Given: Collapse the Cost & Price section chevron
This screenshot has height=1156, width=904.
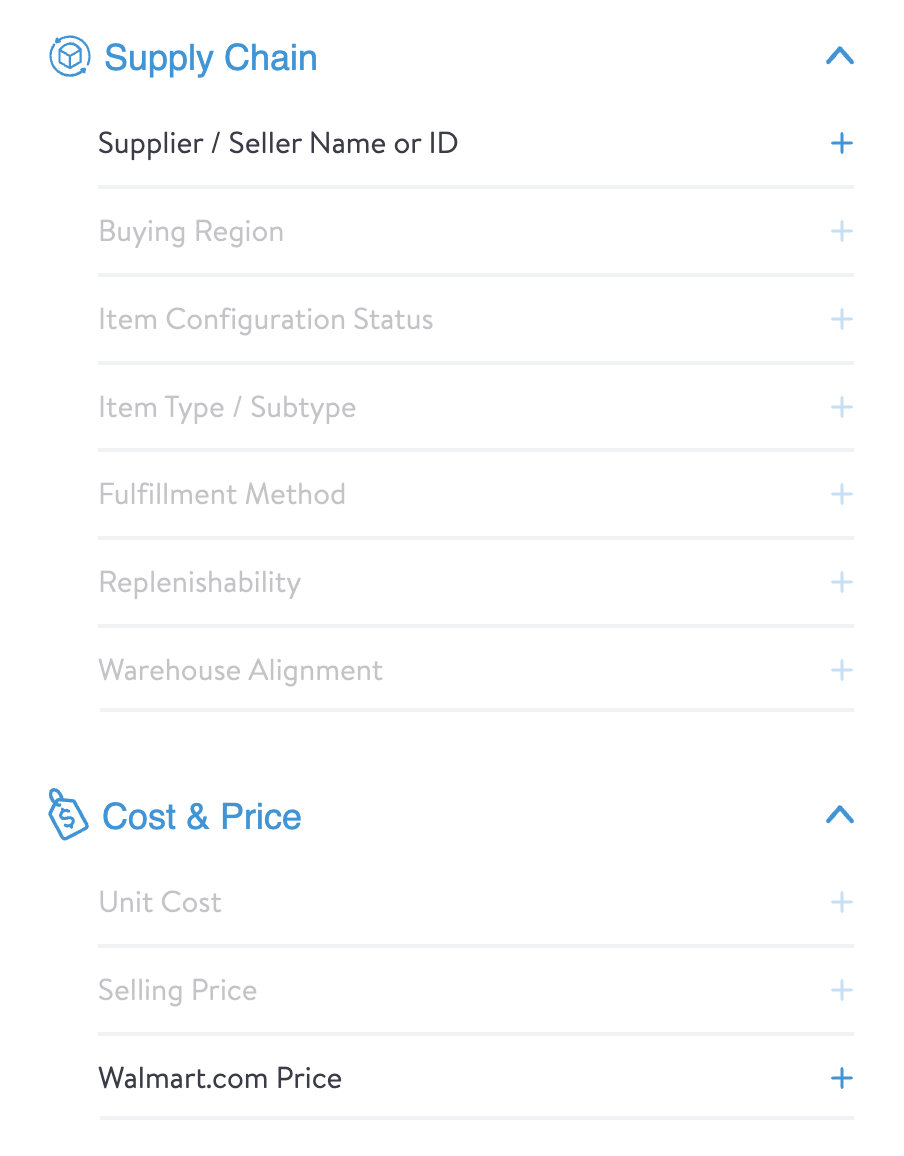Looking at the screenshot, I should click(x=840, y=815).
